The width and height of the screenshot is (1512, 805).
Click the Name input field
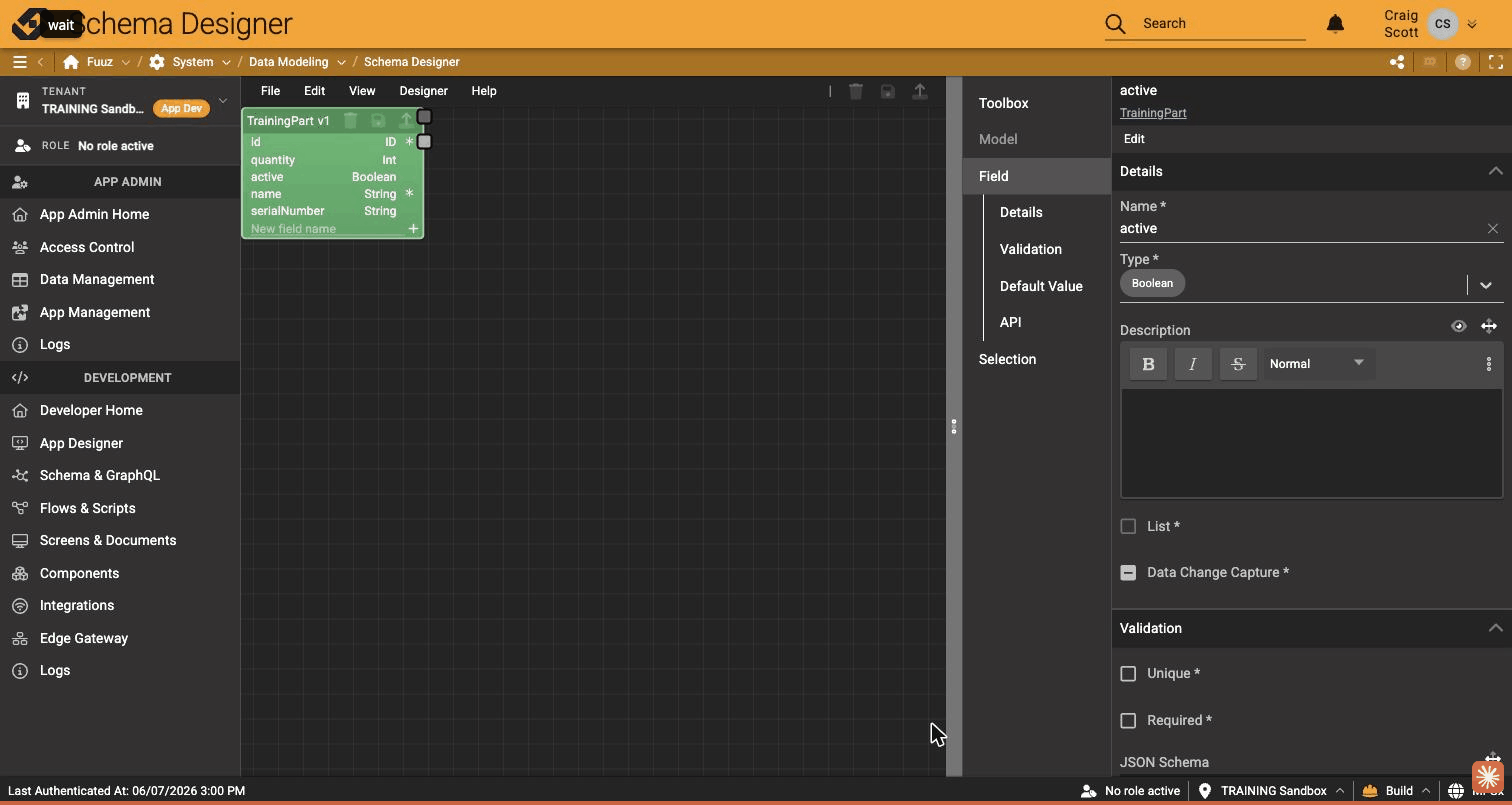click(1298, 229)
